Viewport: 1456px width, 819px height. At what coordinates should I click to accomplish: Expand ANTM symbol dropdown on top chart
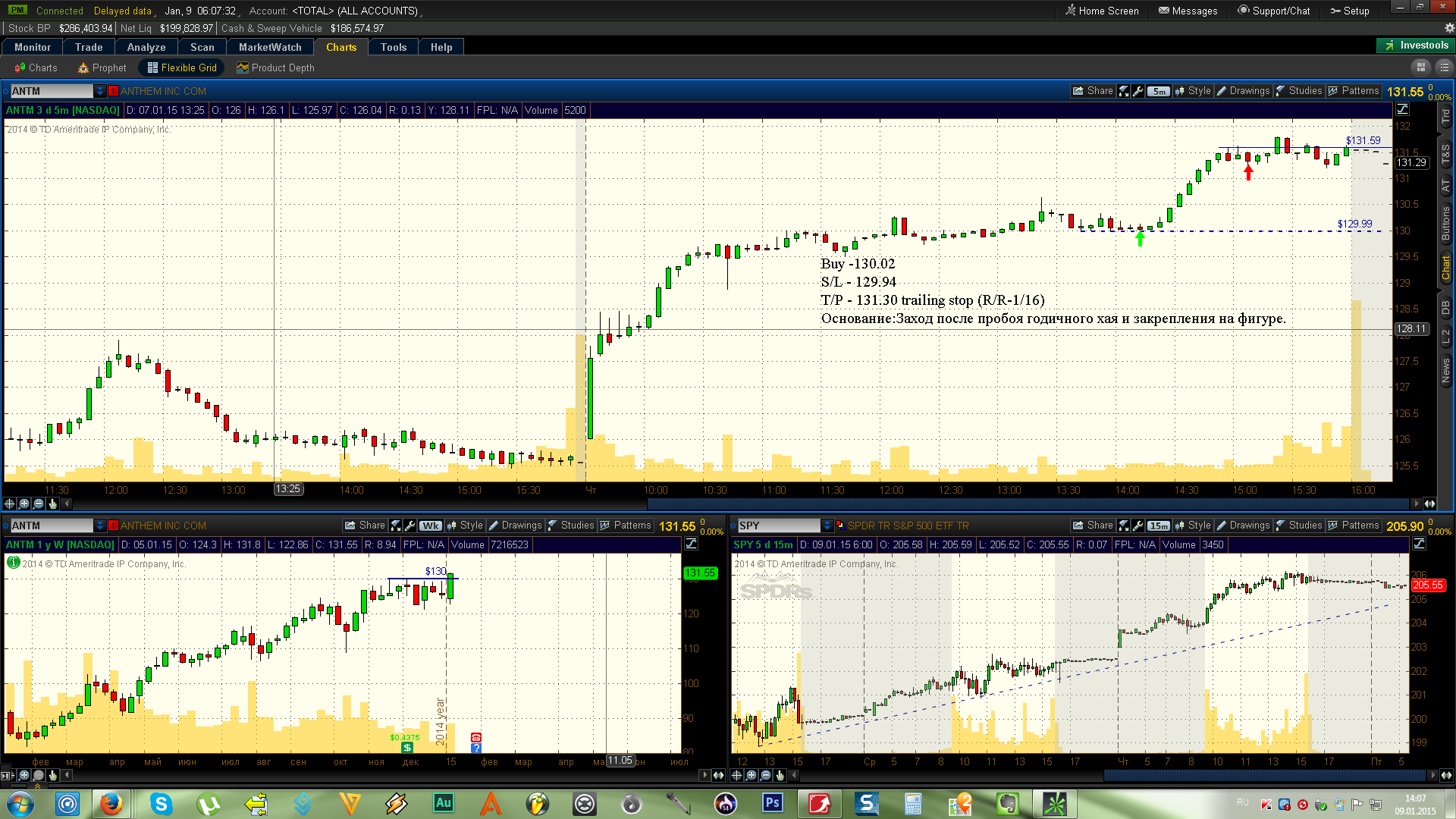click(99, 91)
